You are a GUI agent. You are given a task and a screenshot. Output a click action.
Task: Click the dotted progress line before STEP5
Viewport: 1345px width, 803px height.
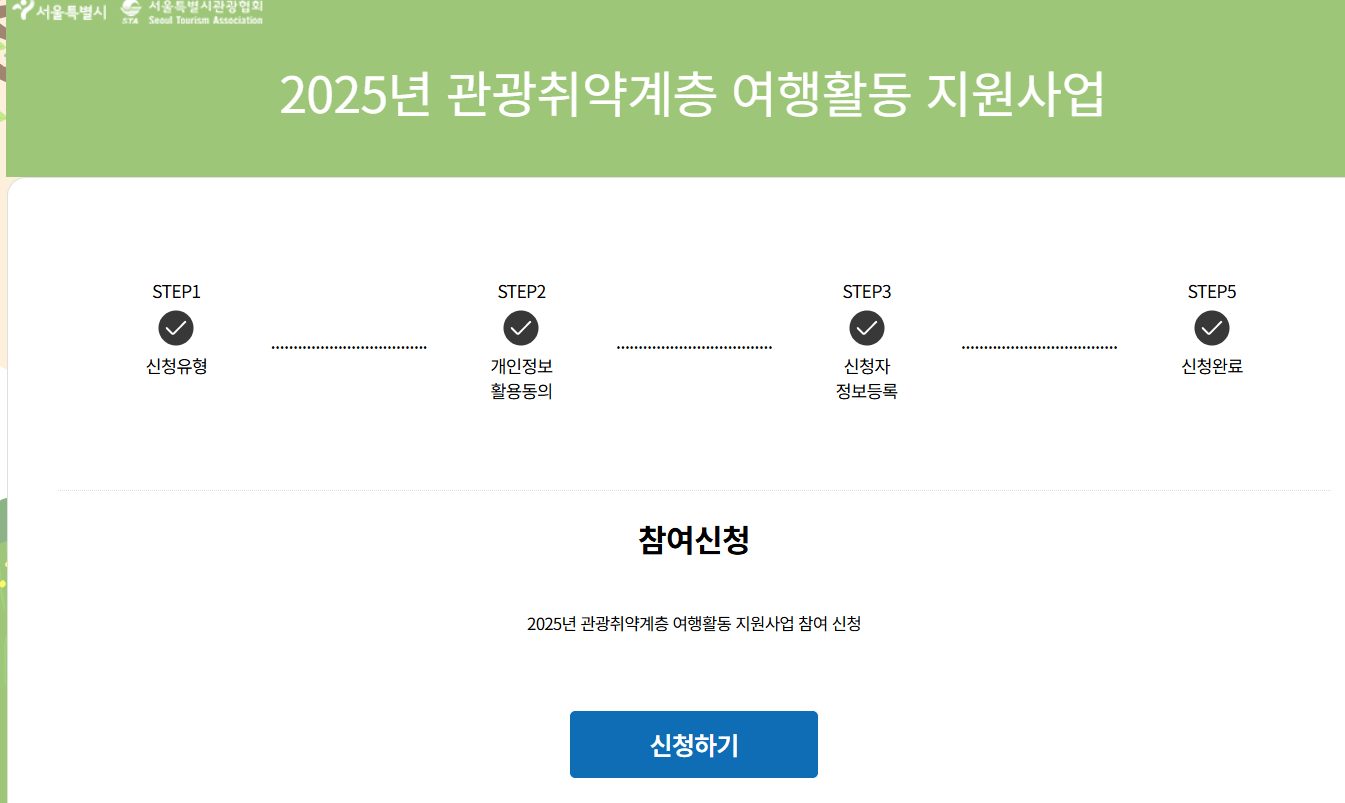(x=1040, y=346)
